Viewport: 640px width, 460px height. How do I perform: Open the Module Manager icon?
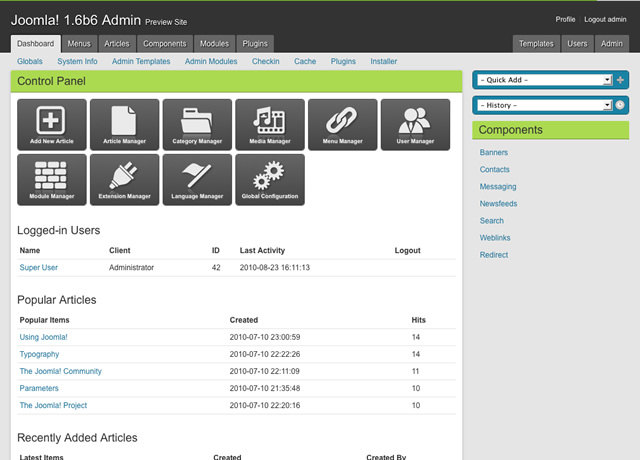click(52, 180)
